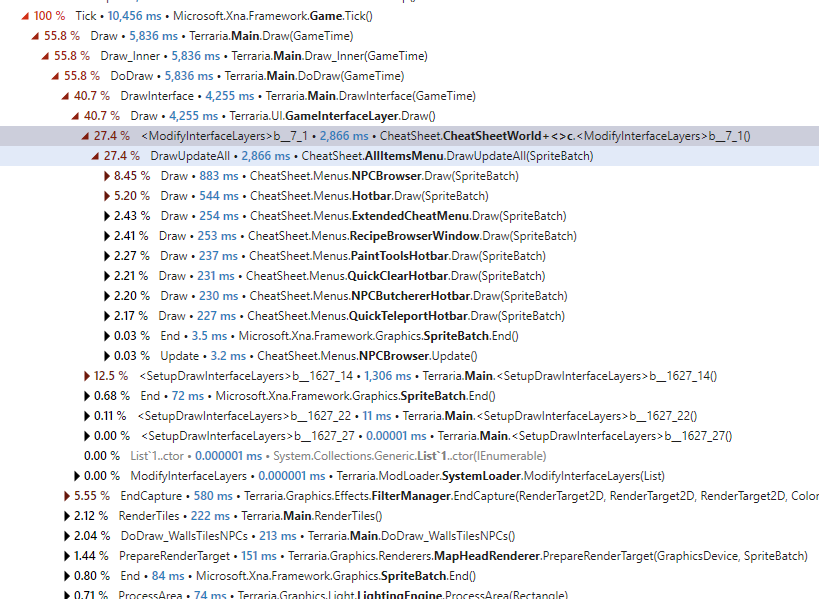Screen dimensions: 819x599
Task: Select the RecipeBrowserWindow.Draw(SpriteBatch) row
Action: pos(410,236)
